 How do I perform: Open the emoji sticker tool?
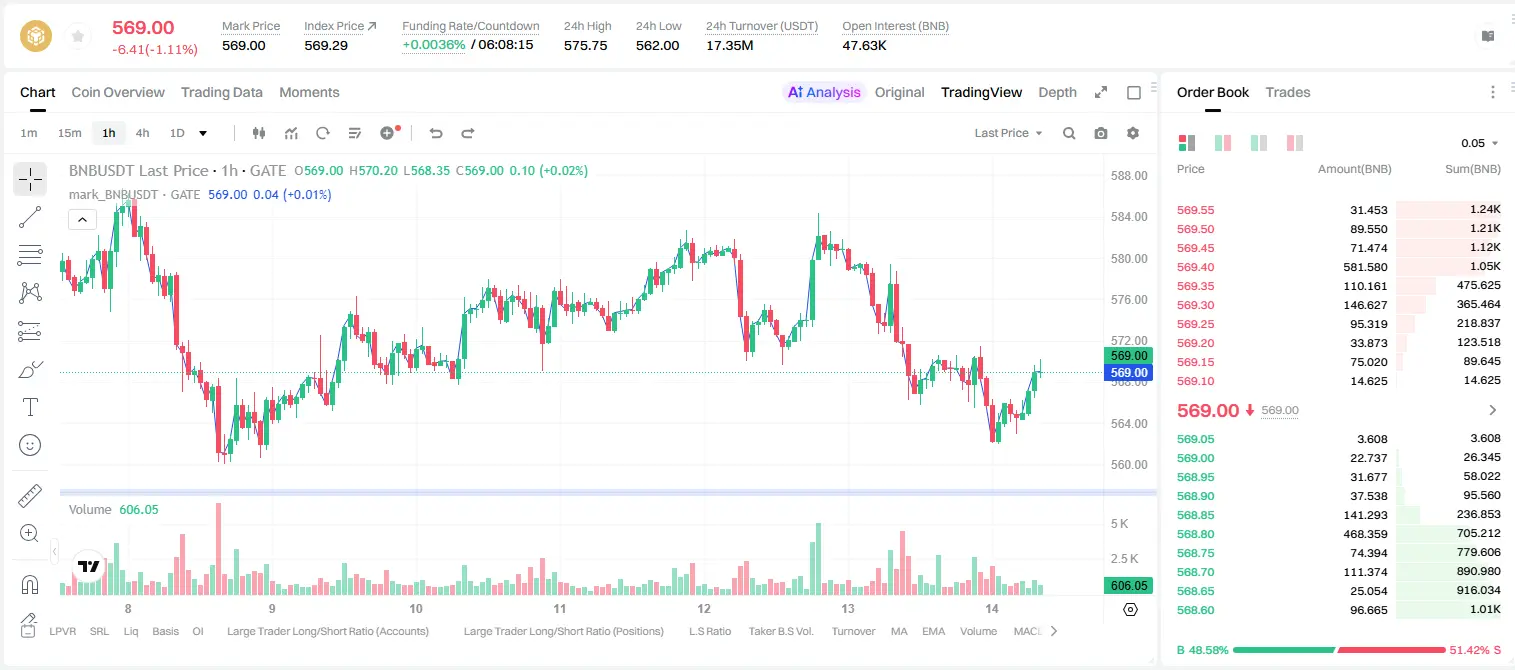pyautogui.click(x=30, y=445)
